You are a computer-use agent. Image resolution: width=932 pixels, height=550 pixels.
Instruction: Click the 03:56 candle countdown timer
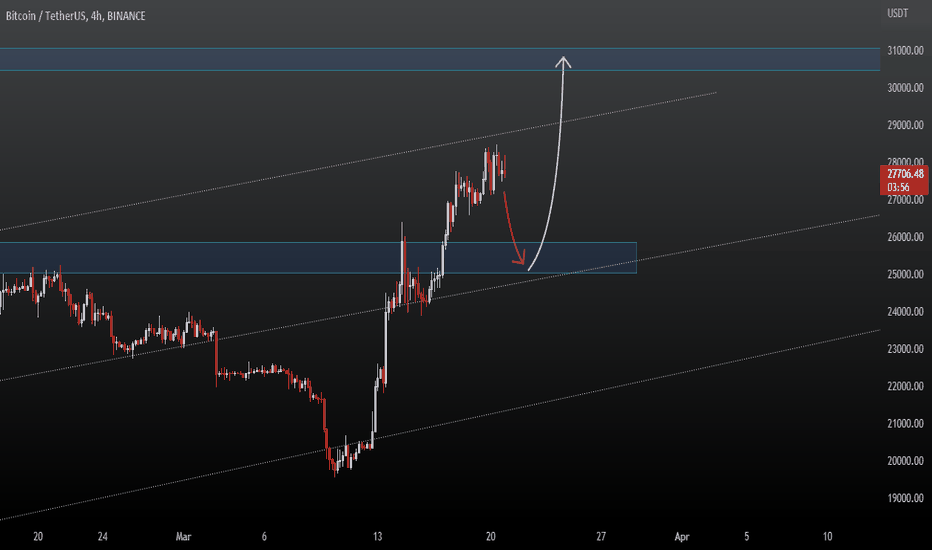[898, 187]
